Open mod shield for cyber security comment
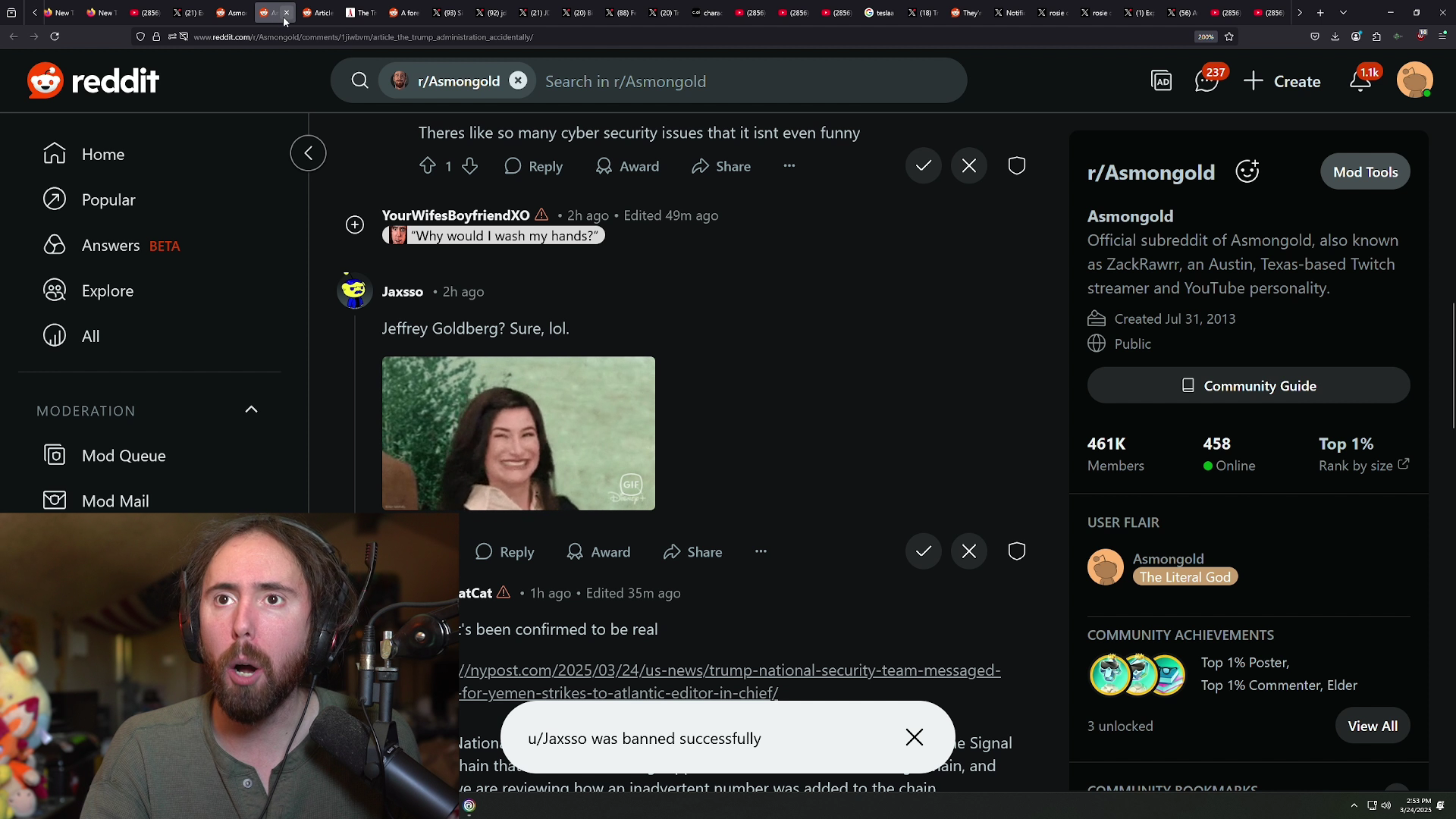 1017,166
